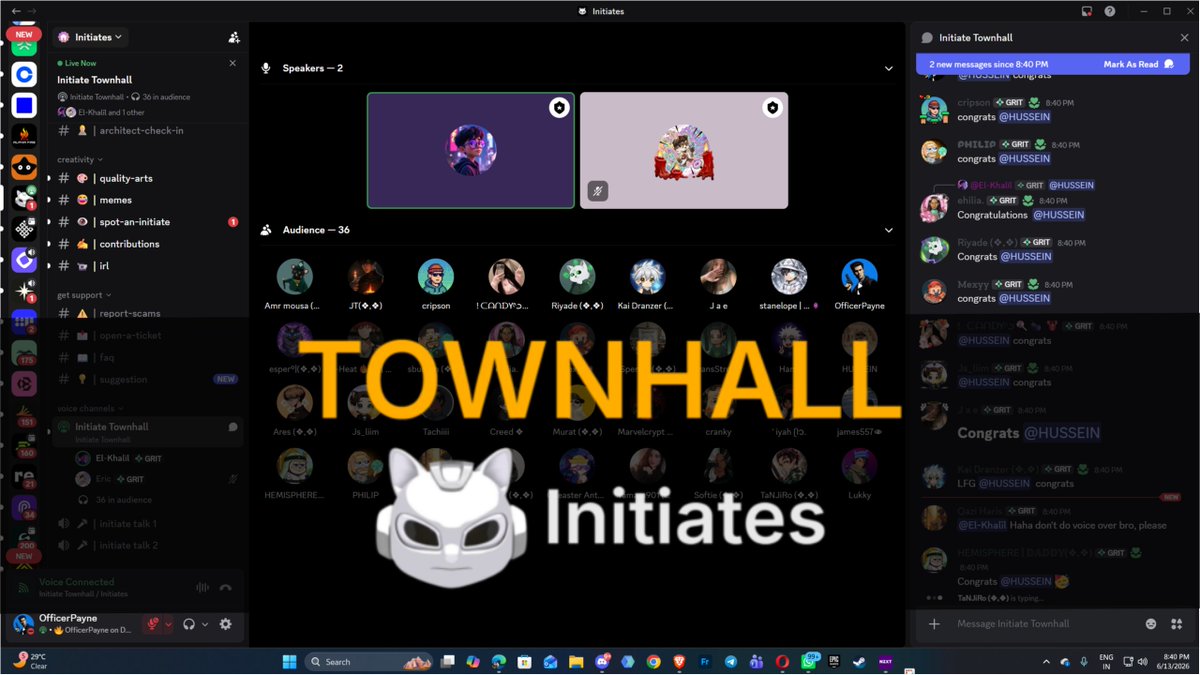Open the Help question mark icon
Screen dimensions: 1200x675
point(1110,11)
